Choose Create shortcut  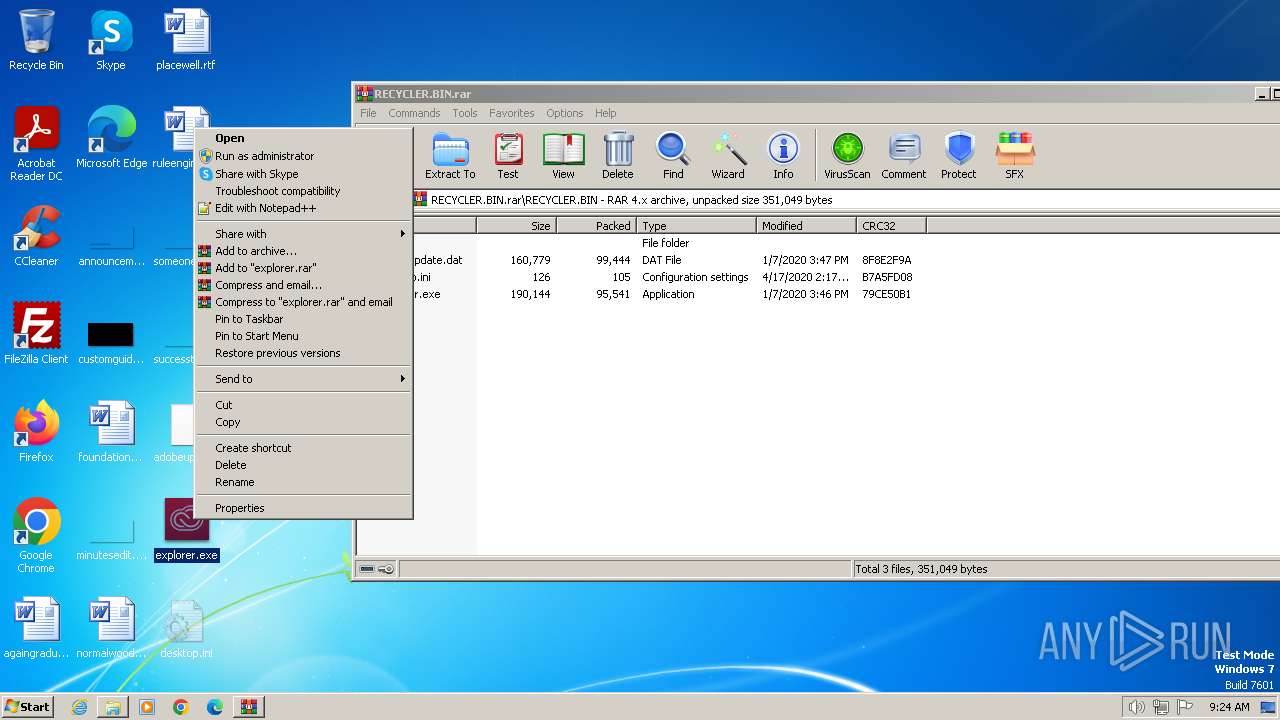point(303,448)
